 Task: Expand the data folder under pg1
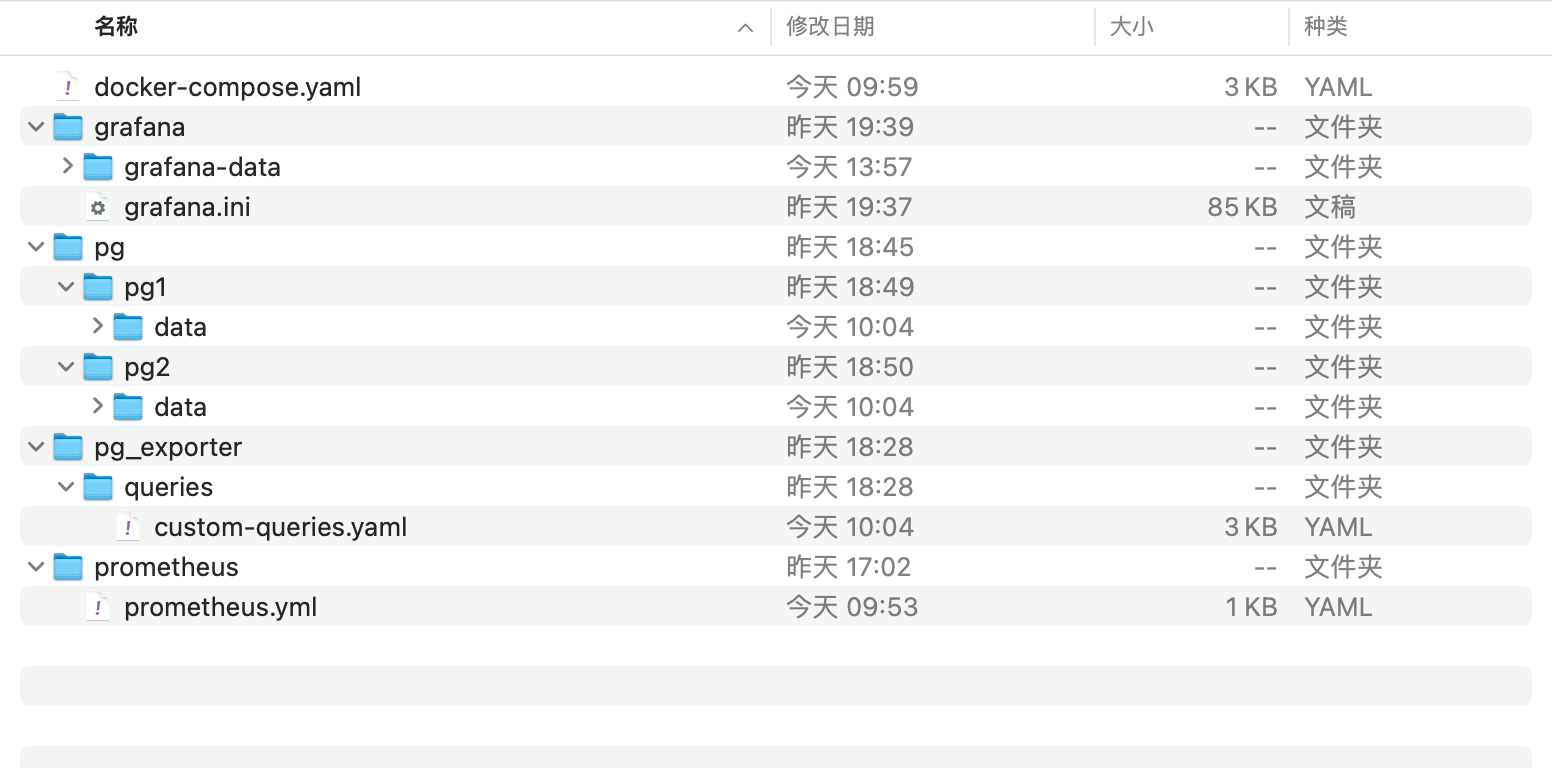[x=97, y=326]
